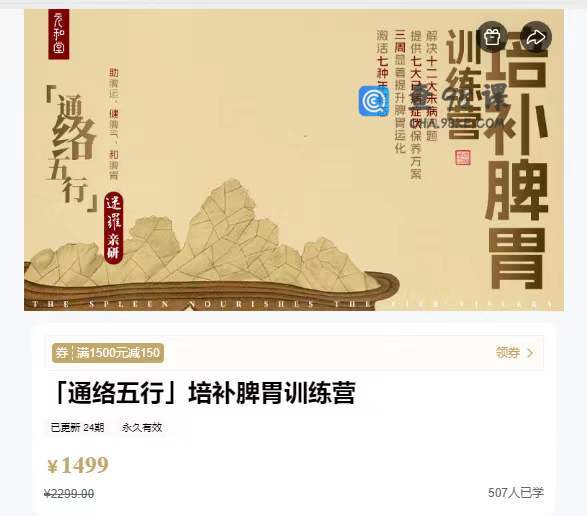Click the red 迷罗亲研 badge
Viewport: 587px width, 516px height.
(113, 228)
